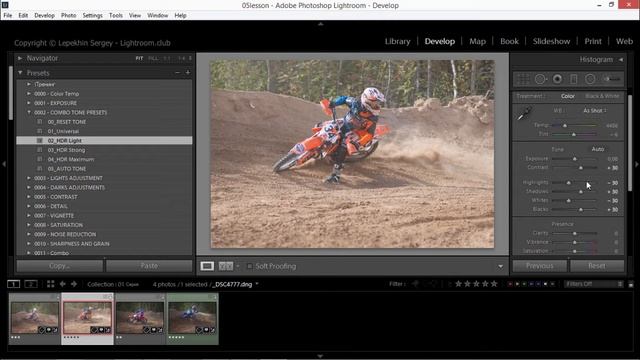Select the green-labeled fourth filmstrip thumbnail

click(192, 319)
